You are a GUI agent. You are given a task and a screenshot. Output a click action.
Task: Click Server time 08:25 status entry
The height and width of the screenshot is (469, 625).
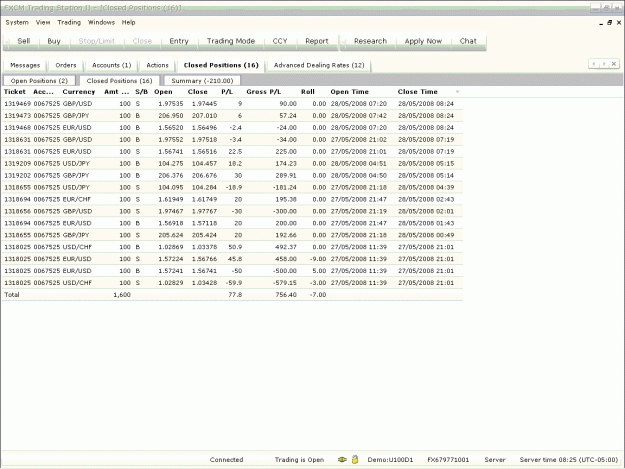[568, 459]
